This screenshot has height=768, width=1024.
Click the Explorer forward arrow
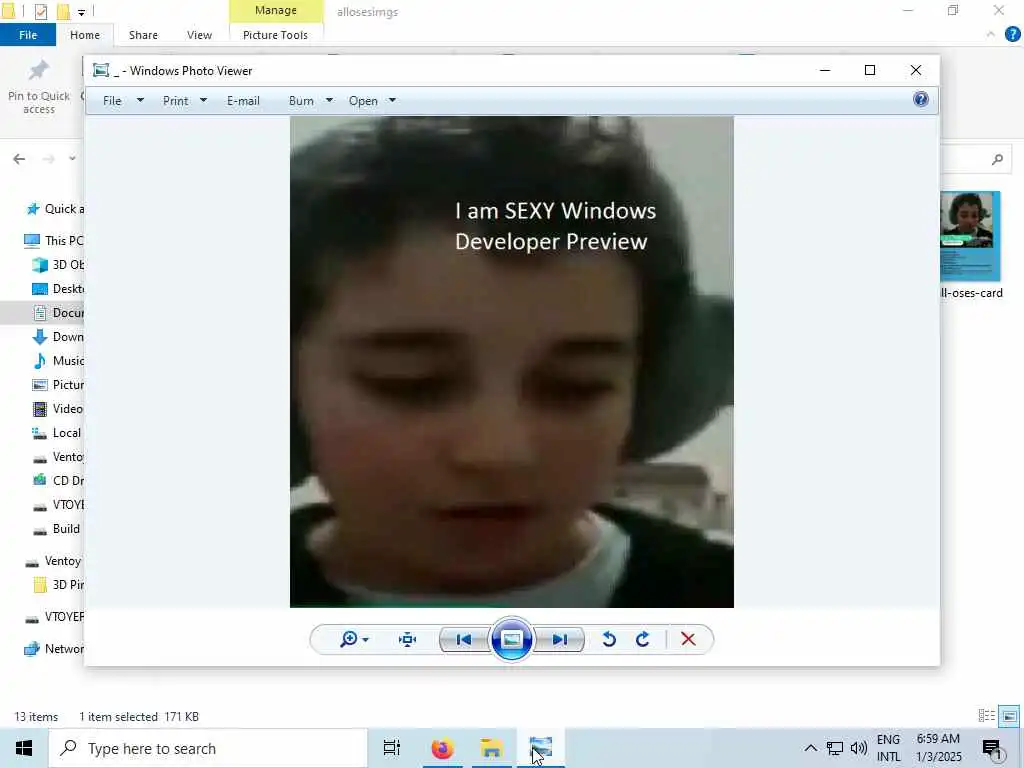[x=48, y=159]
